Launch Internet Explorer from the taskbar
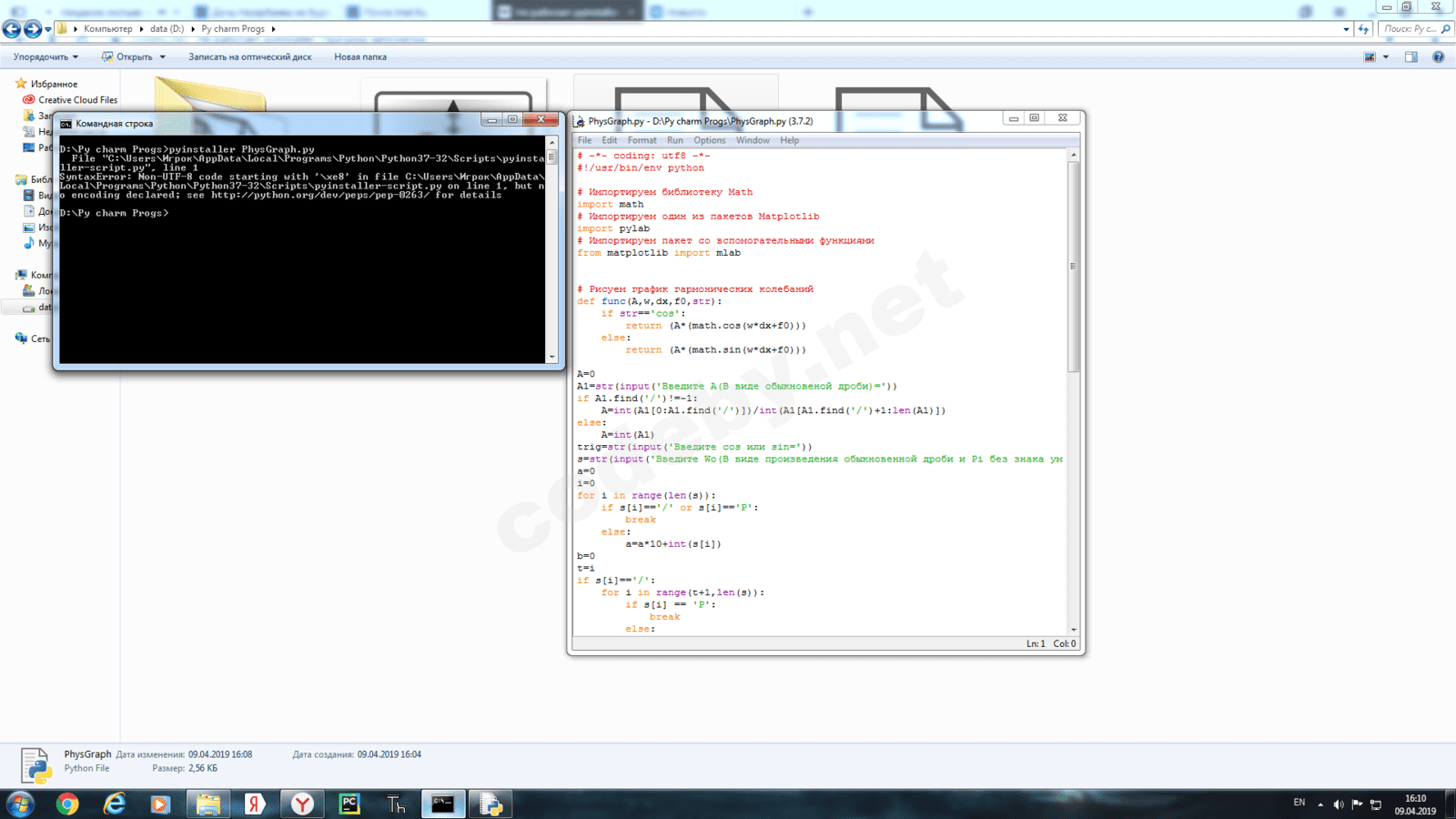This screenshot has height=819, width=1456. (x=115, y=804)
